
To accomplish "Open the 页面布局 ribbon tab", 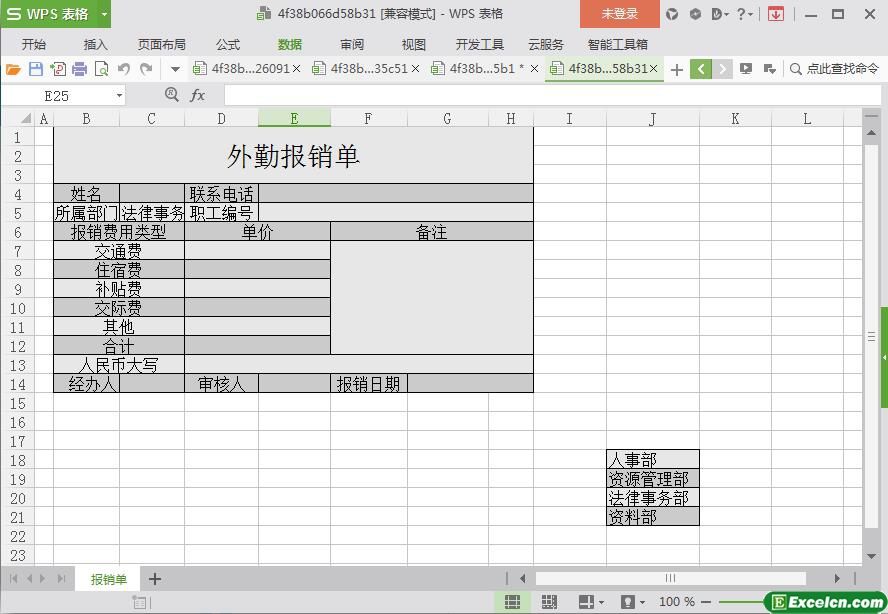I will [x=161, y=44].
